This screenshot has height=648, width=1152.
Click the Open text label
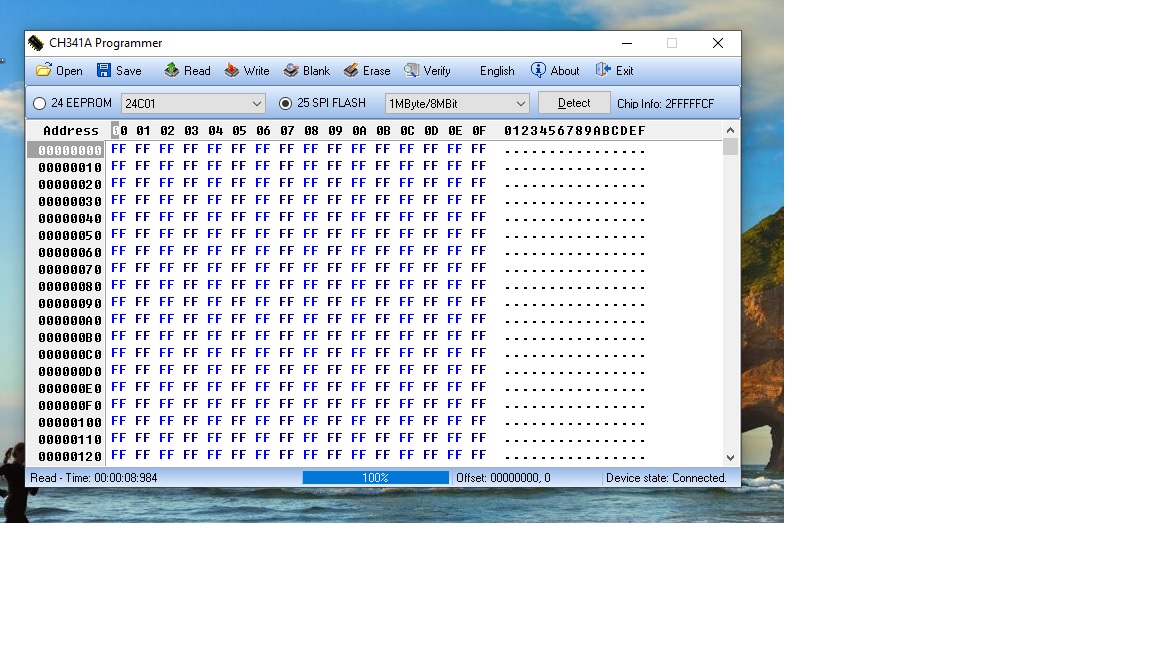point(69,71)
